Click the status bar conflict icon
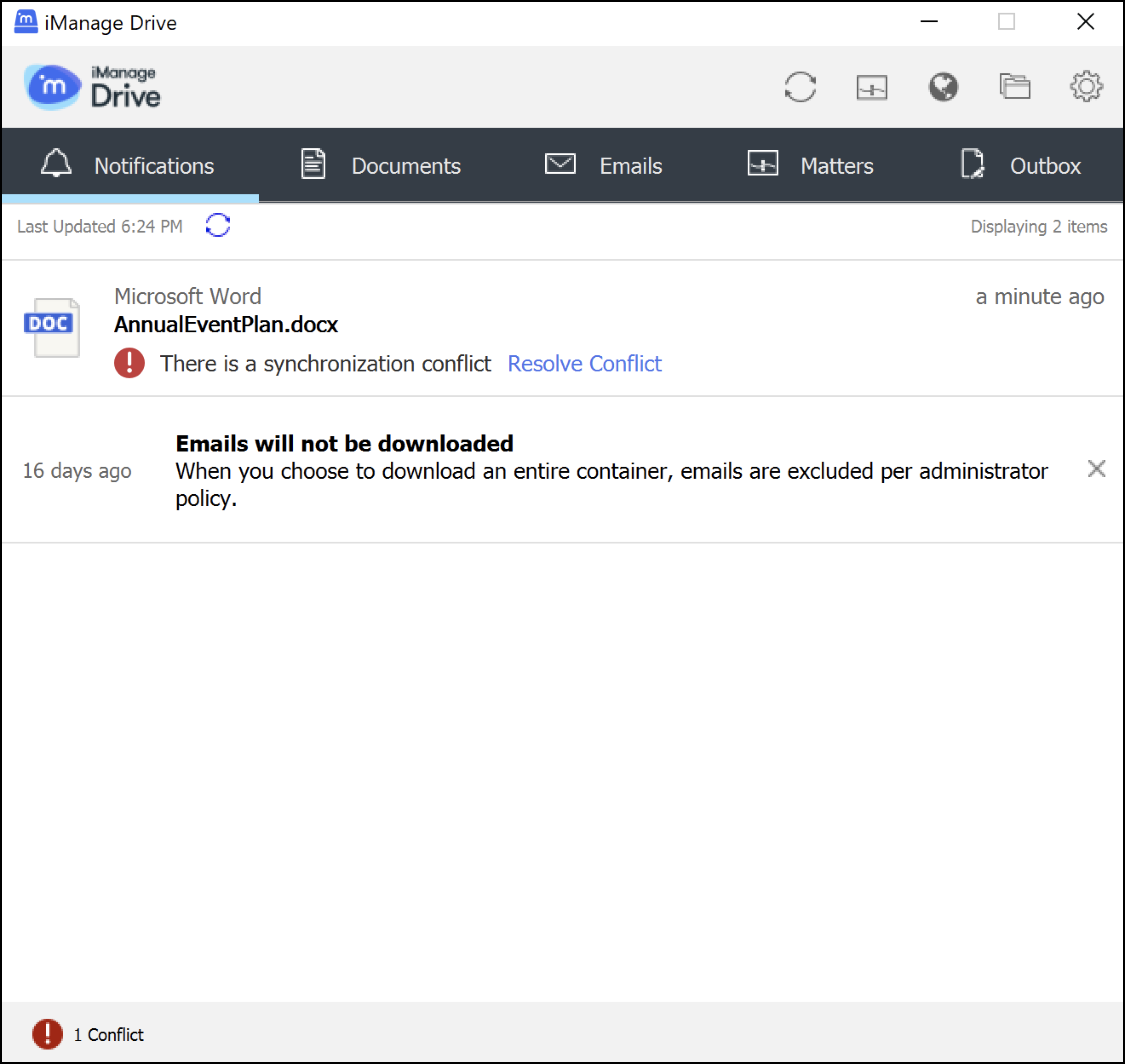Screen dimensions: 1125x1064 (48, 1034)
